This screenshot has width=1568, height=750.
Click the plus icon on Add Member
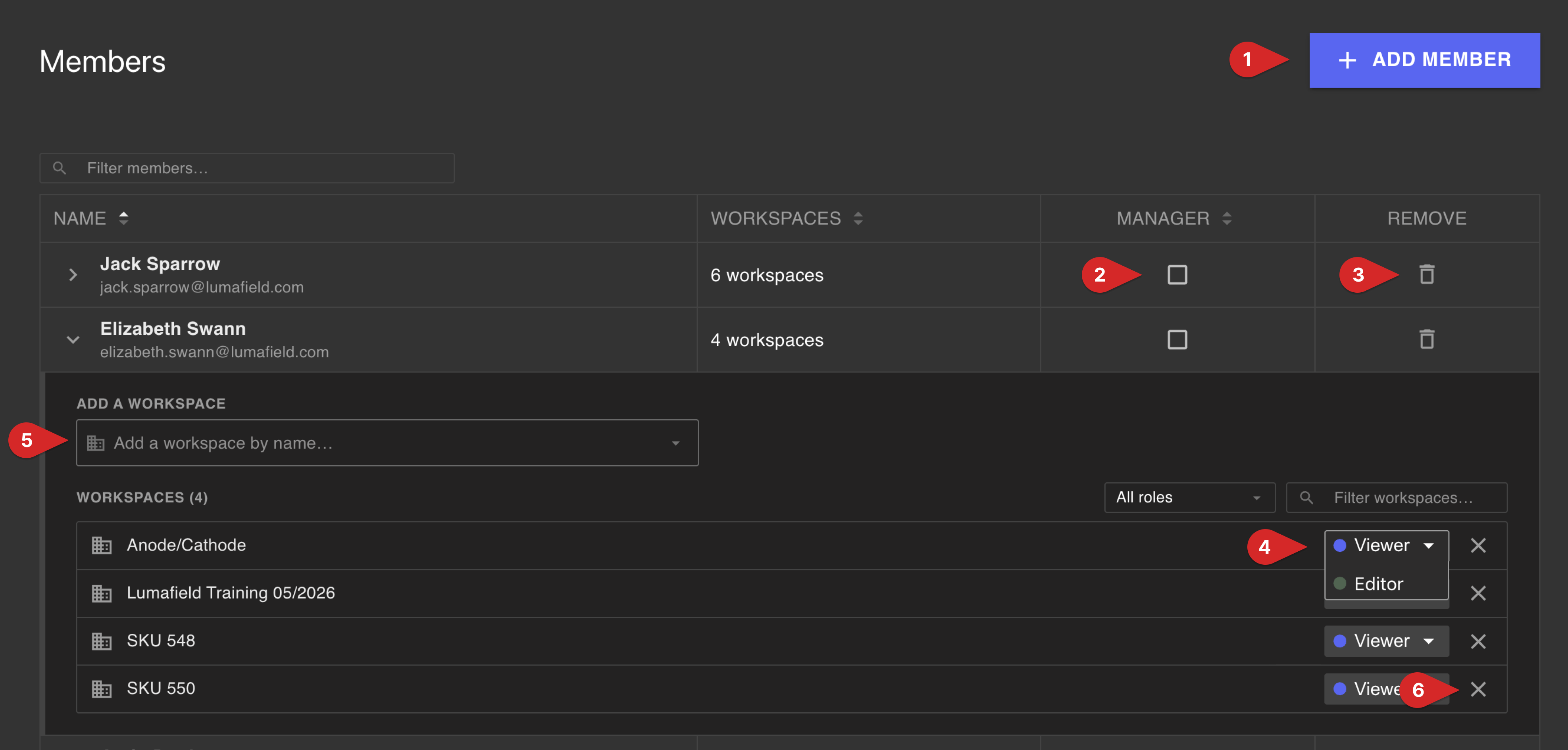click(1347, 60)
